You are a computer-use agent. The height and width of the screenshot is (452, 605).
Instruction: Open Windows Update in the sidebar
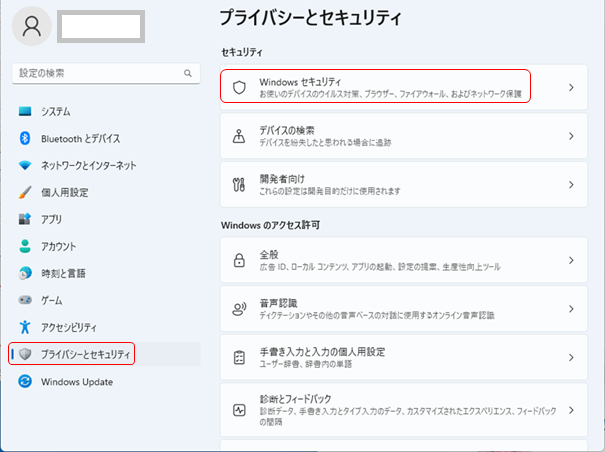(x=76, y=381)
